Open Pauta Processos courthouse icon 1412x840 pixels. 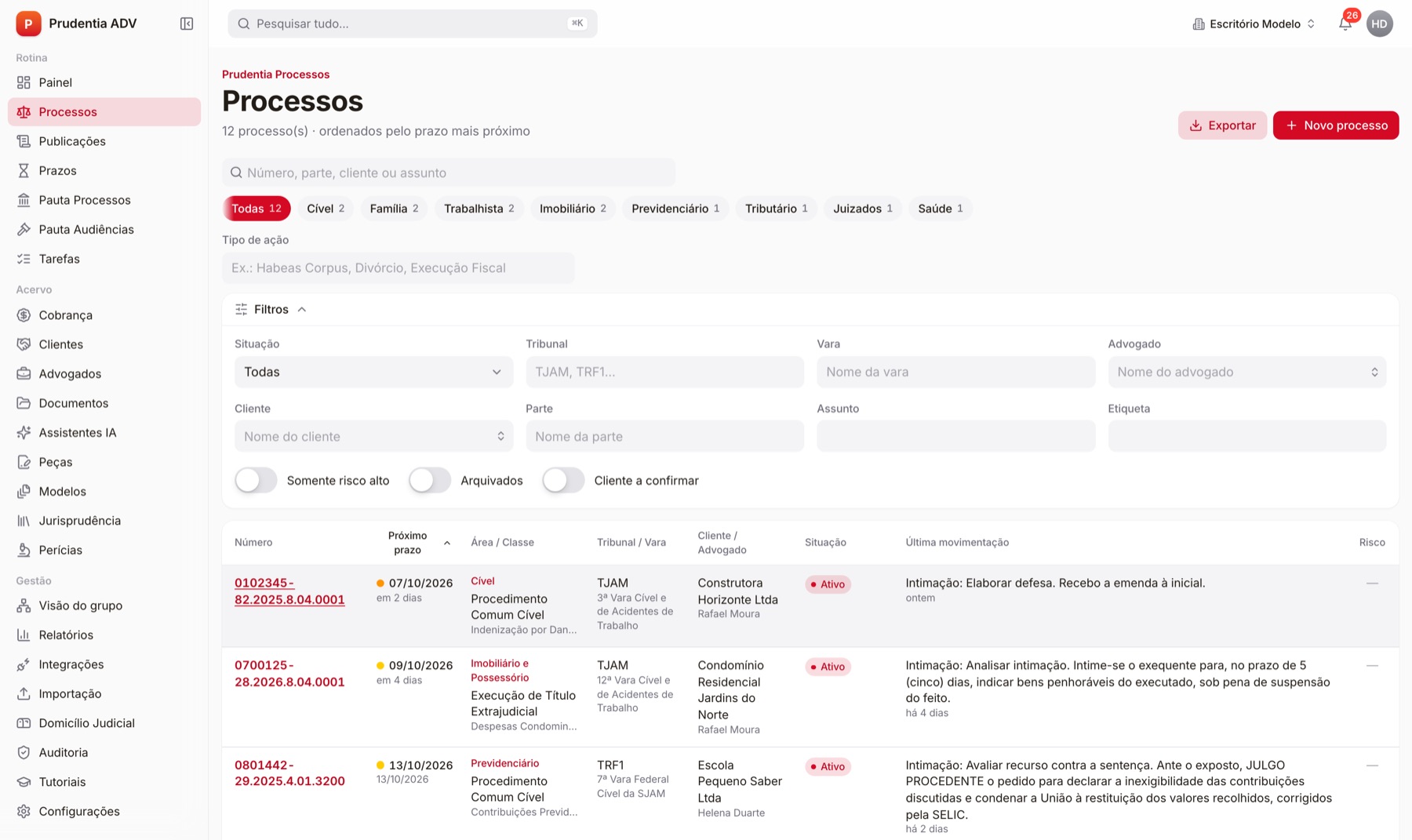24,200
